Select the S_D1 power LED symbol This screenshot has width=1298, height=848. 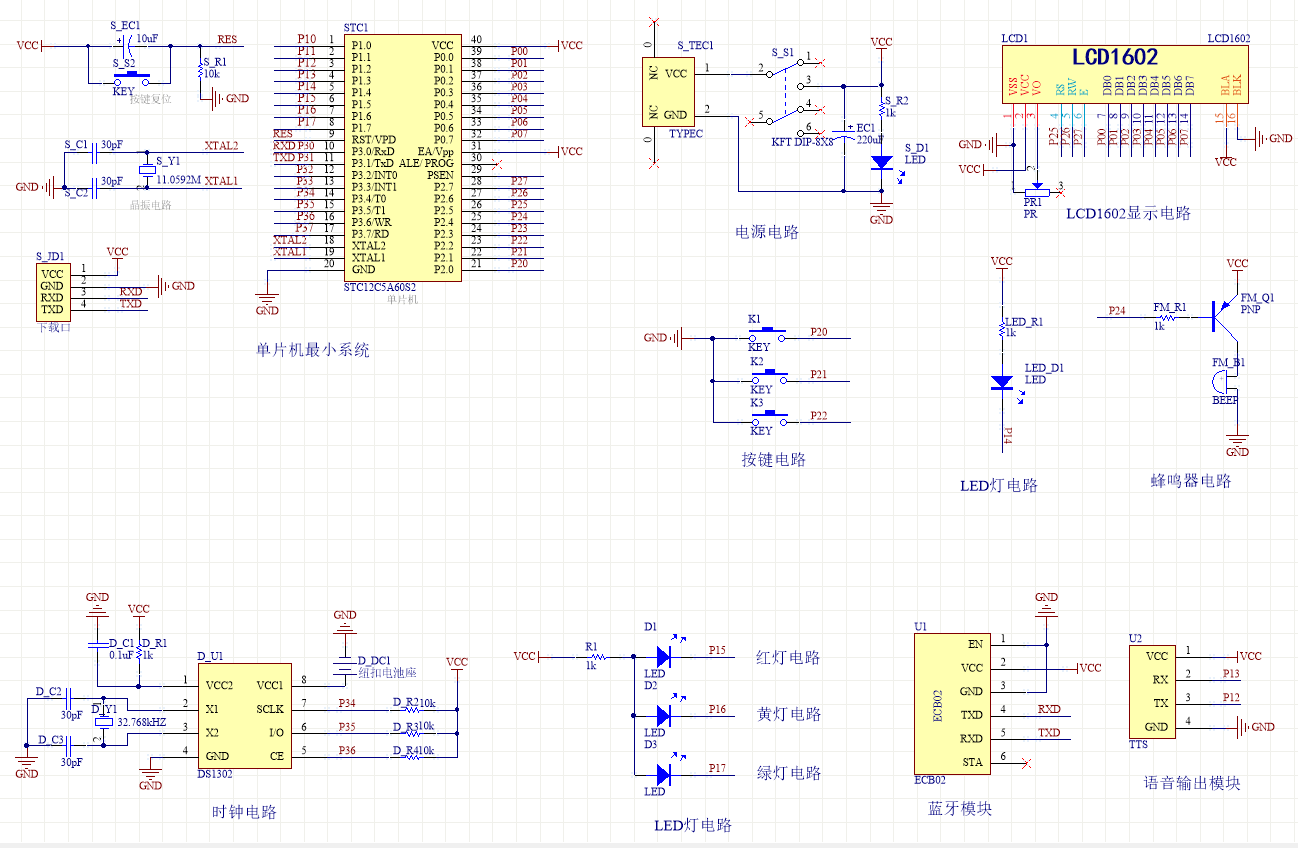tap(881, 161)
